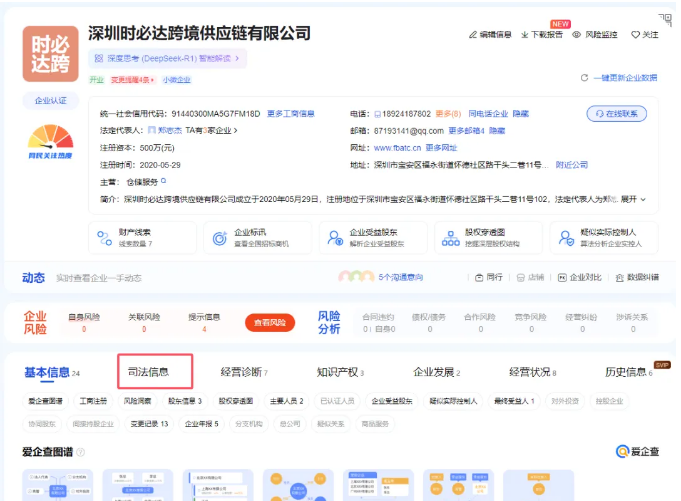Screen dimensions: 681x501
Task: Click the 在线联系 contact button
Action: coord(622,113)
